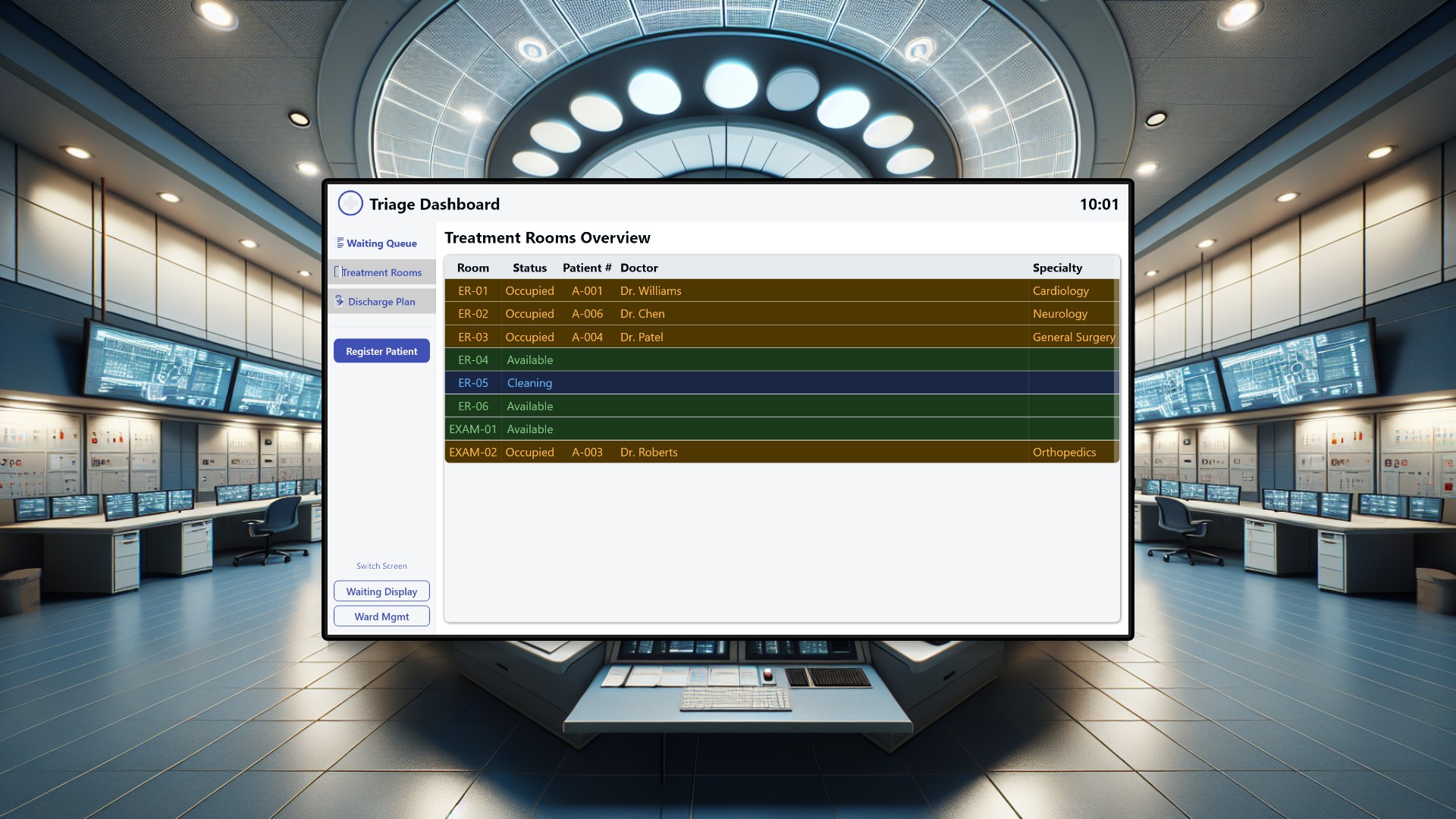The height and width of the screenshot is (819, 1456).
Task: Select the Waiting Queue navigation item
Action: pos(381,243)
